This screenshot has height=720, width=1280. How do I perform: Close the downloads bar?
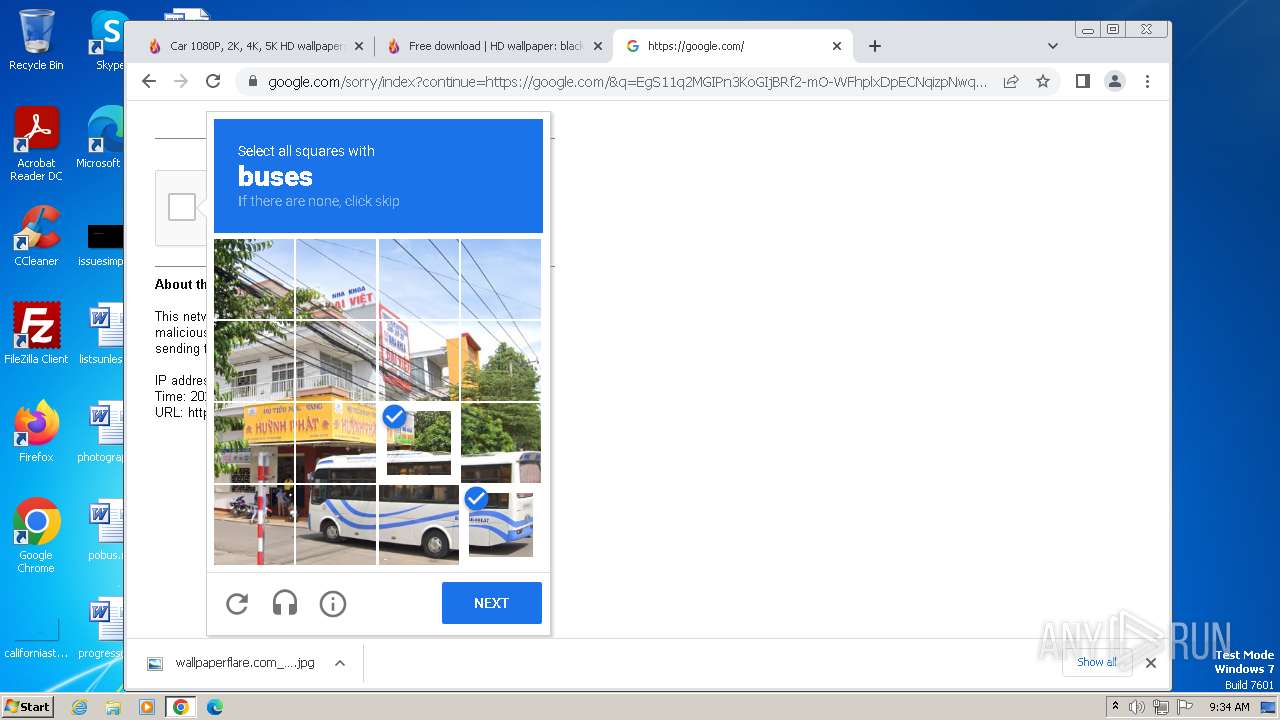[1151, 663]
